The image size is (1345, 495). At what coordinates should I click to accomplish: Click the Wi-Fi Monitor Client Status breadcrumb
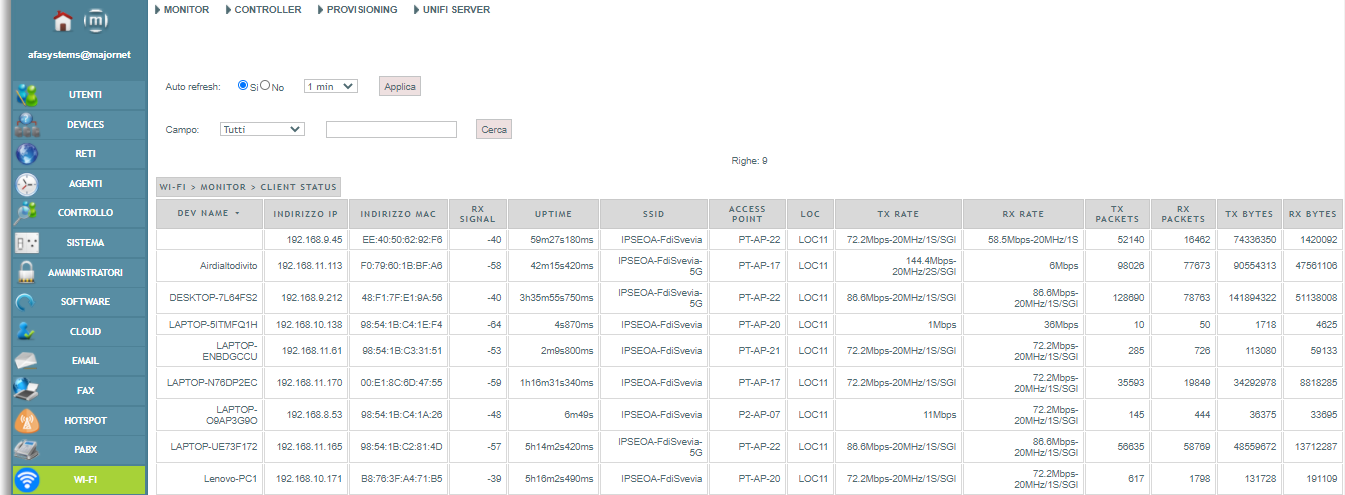248,187
